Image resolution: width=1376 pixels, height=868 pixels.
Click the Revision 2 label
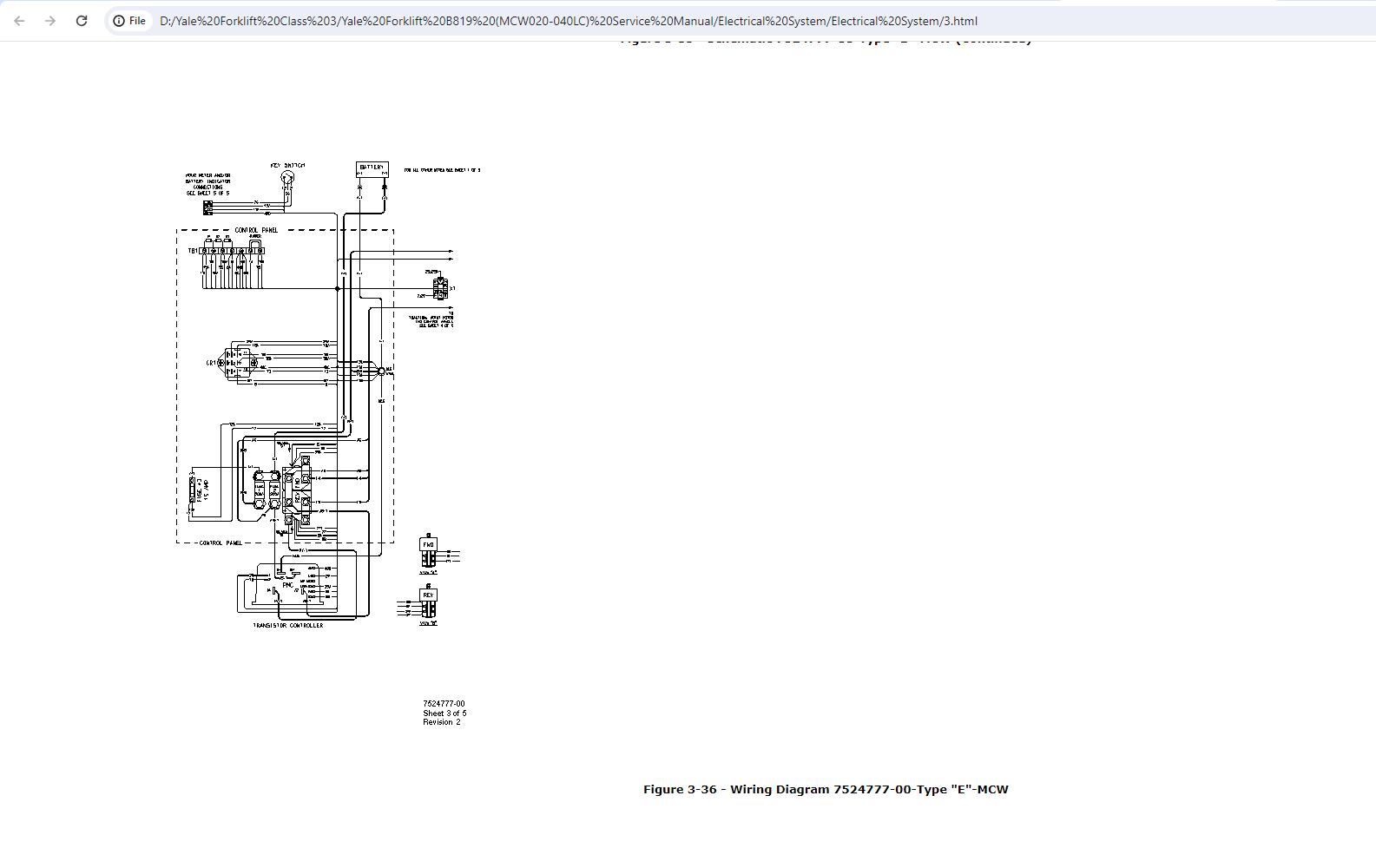(x=442, y=722)
